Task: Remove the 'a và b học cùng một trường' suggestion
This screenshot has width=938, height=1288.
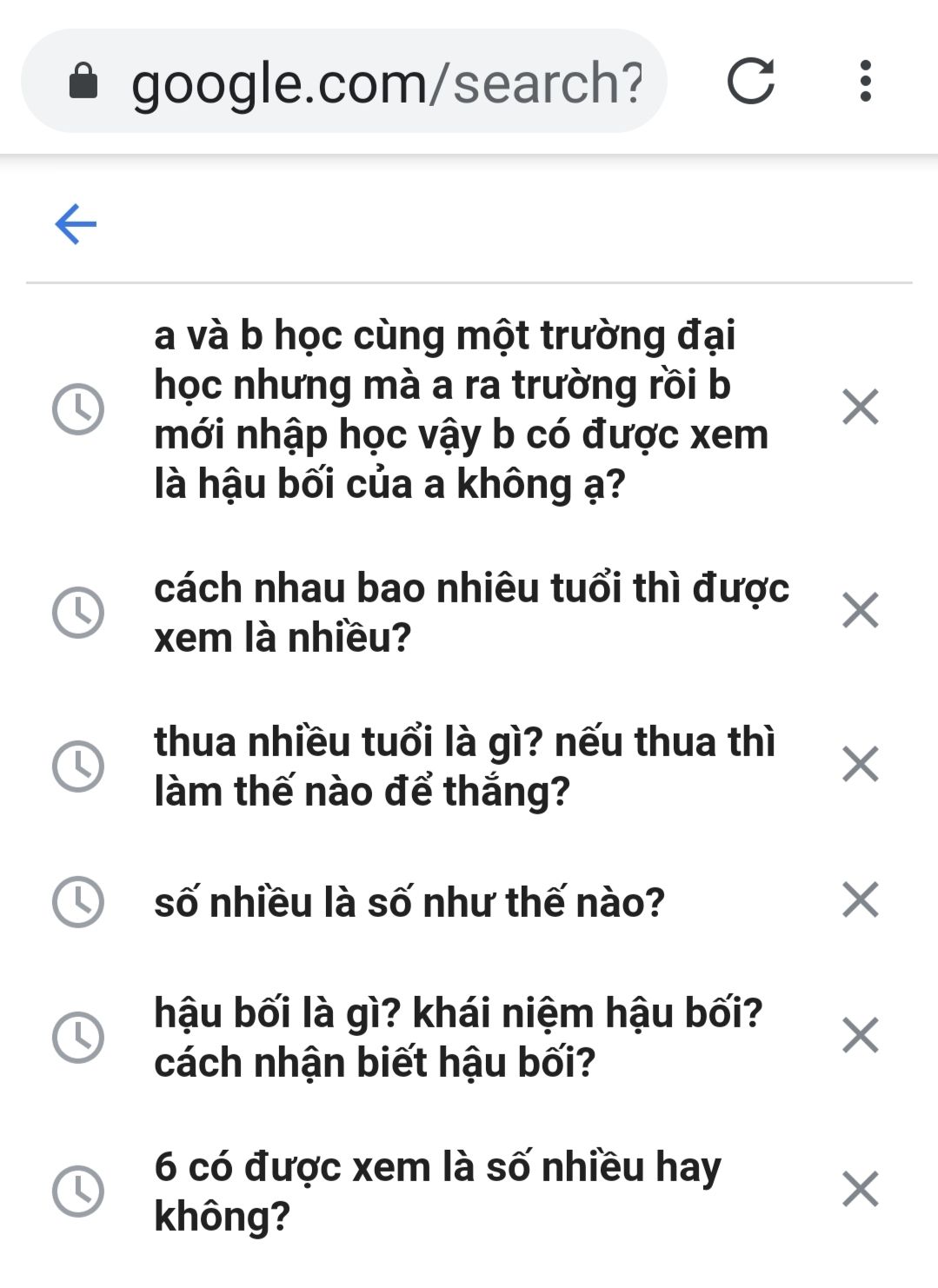Action: click(861, 407)
